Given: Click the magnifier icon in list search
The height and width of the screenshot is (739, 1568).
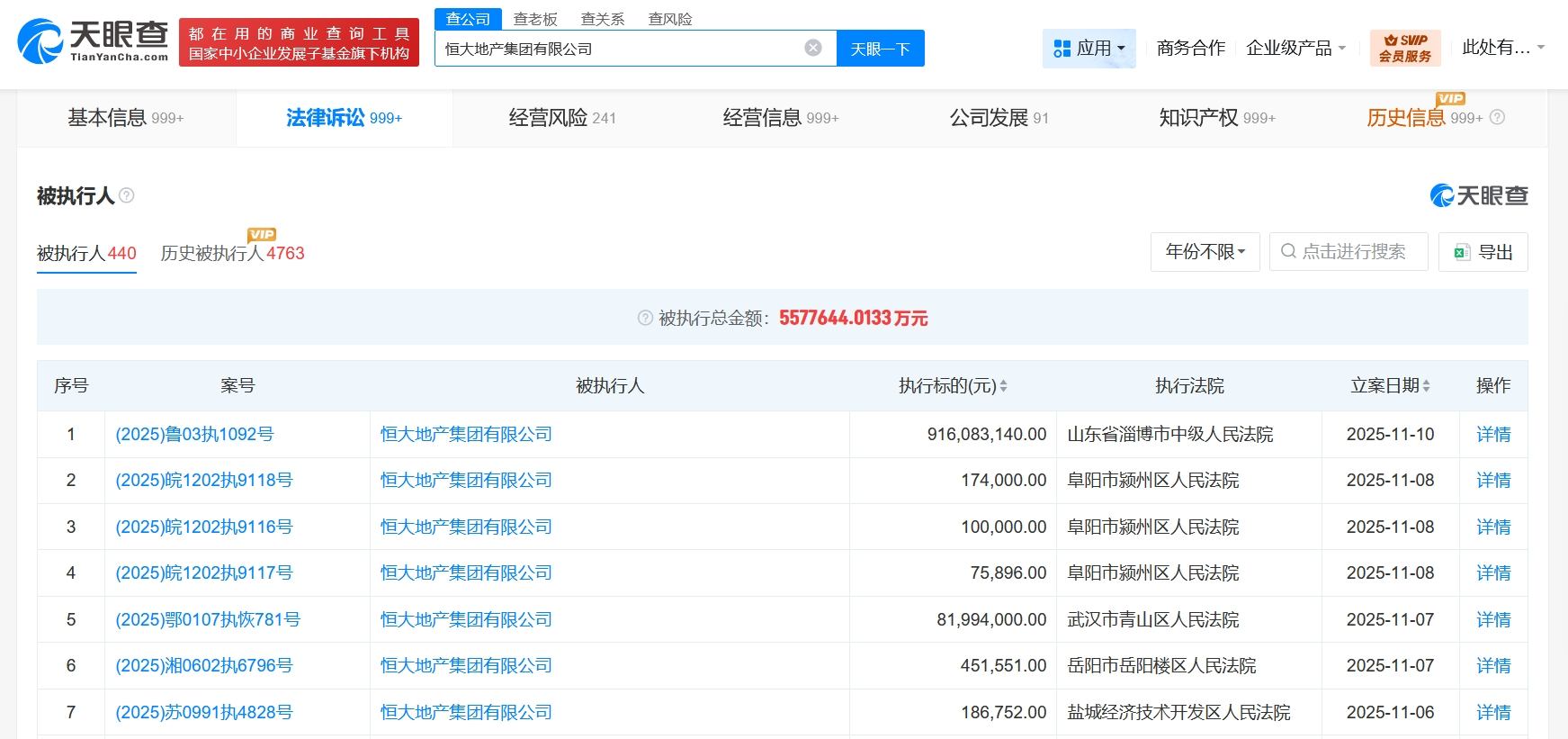Looking at the screenshot, I should pyautogui.click(x=1288, y=251).
